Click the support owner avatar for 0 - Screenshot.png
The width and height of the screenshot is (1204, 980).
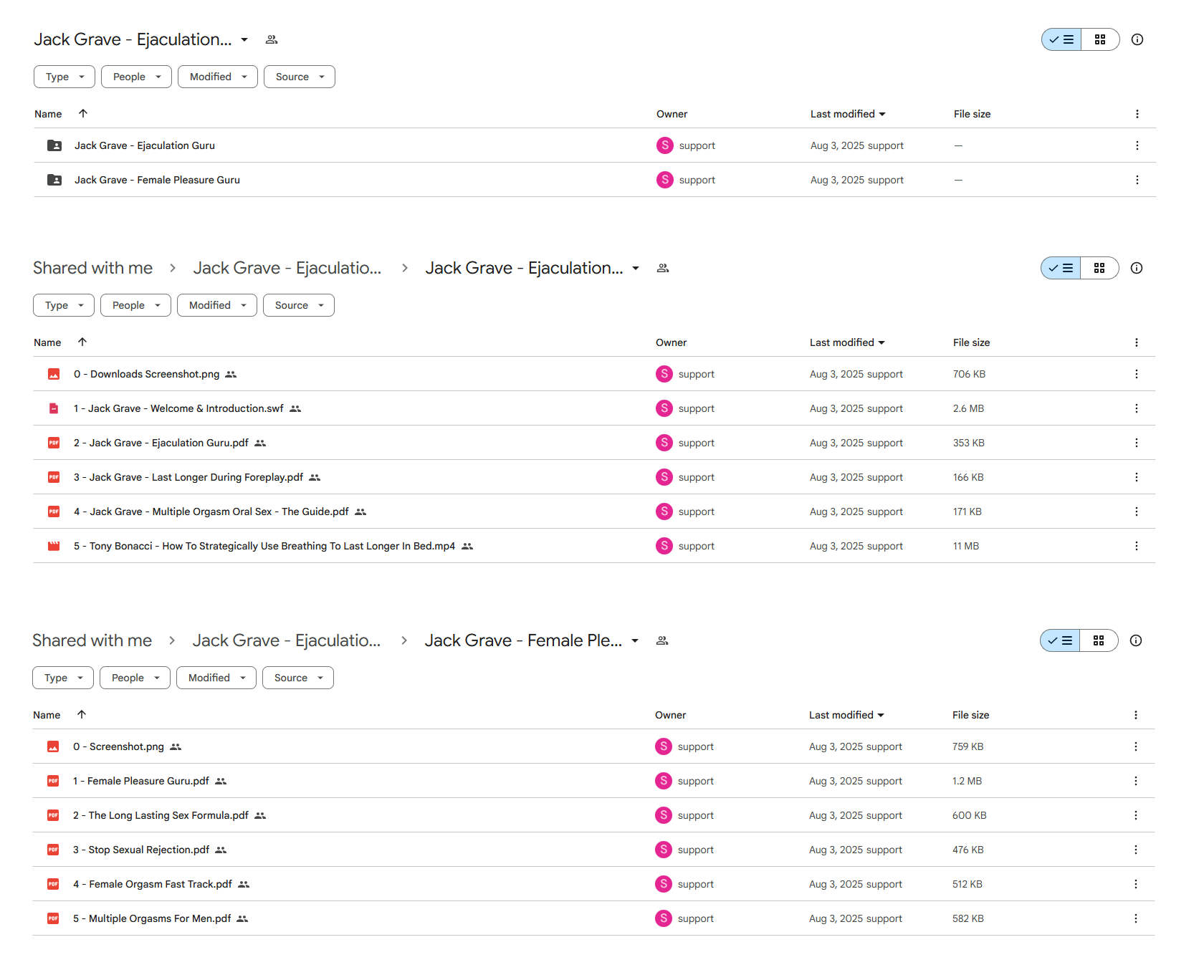pyautogui.click(x=664, y=746)
